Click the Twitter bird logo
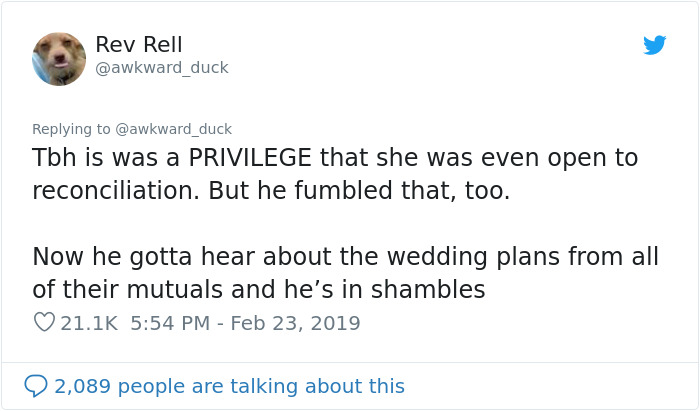 click(654, 45)
